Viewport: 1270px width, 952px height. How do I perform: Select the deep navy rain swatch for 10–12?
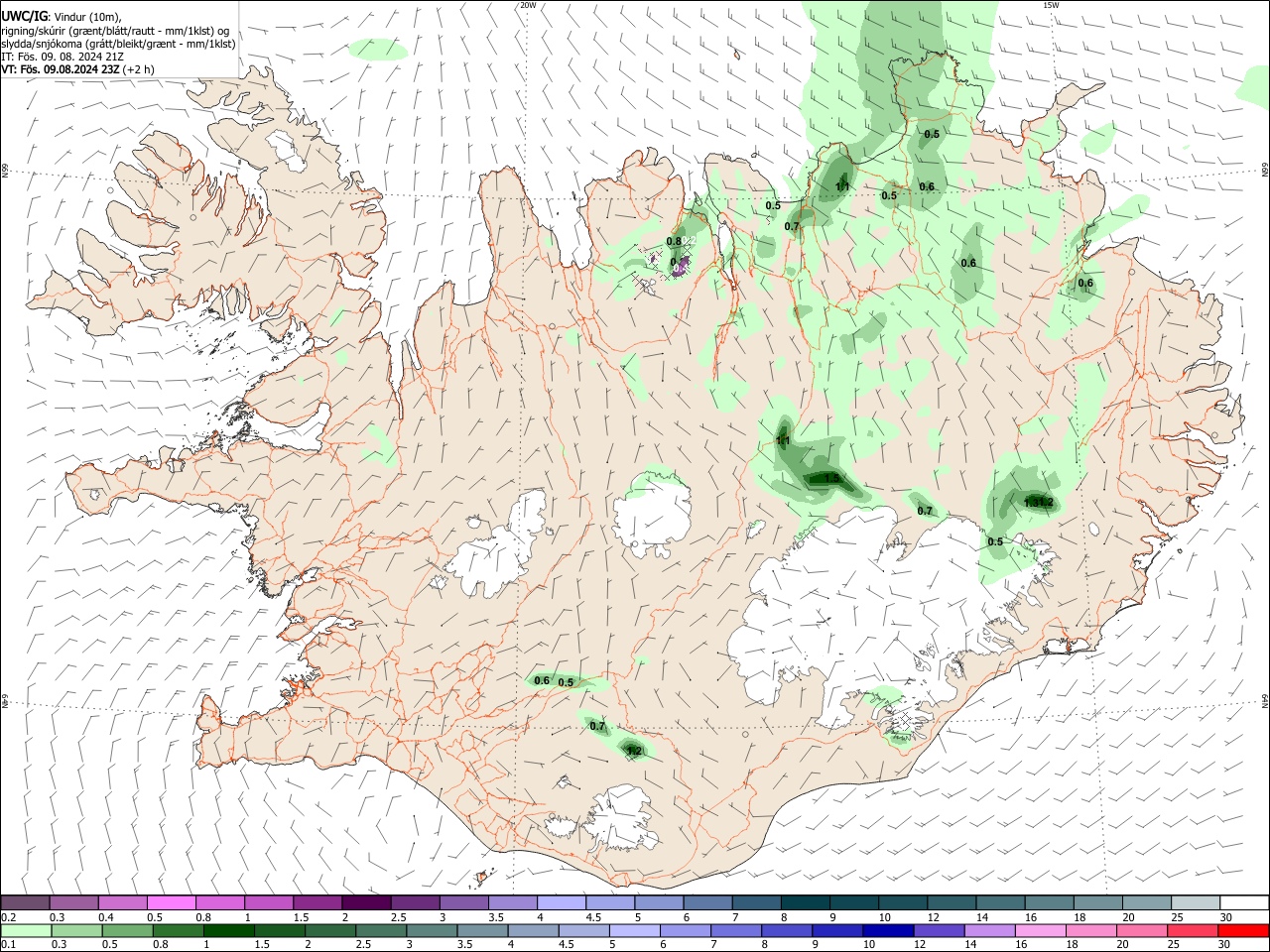pyautogui.click(x=887, y=930)
